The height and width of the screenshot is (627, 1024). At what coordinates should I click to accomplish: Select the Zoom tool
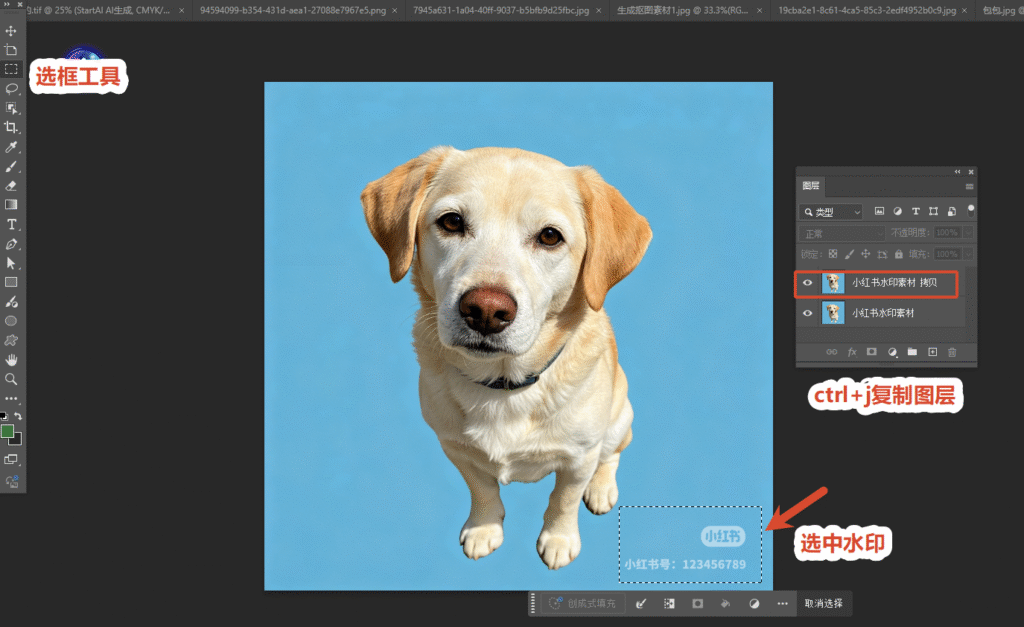pyautogui.click(x=11, y=379)
